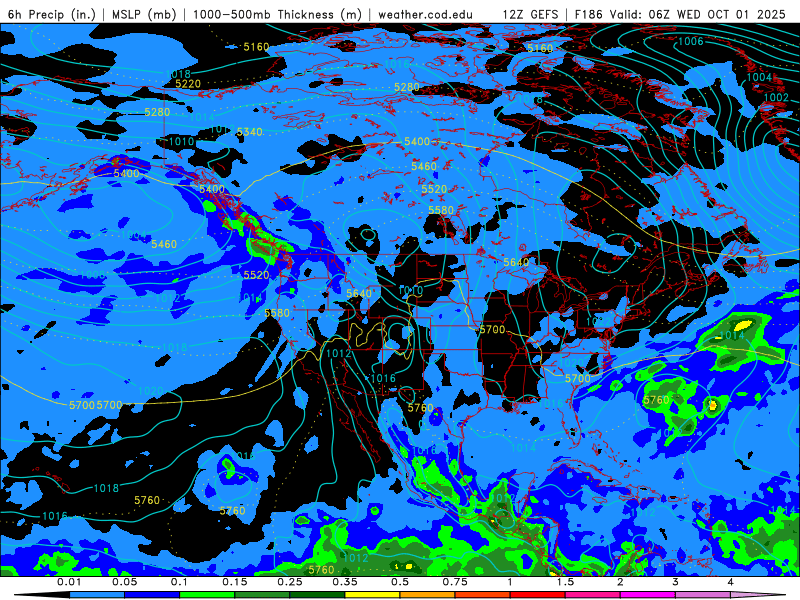Click the legend value '4'

point(731,582)
